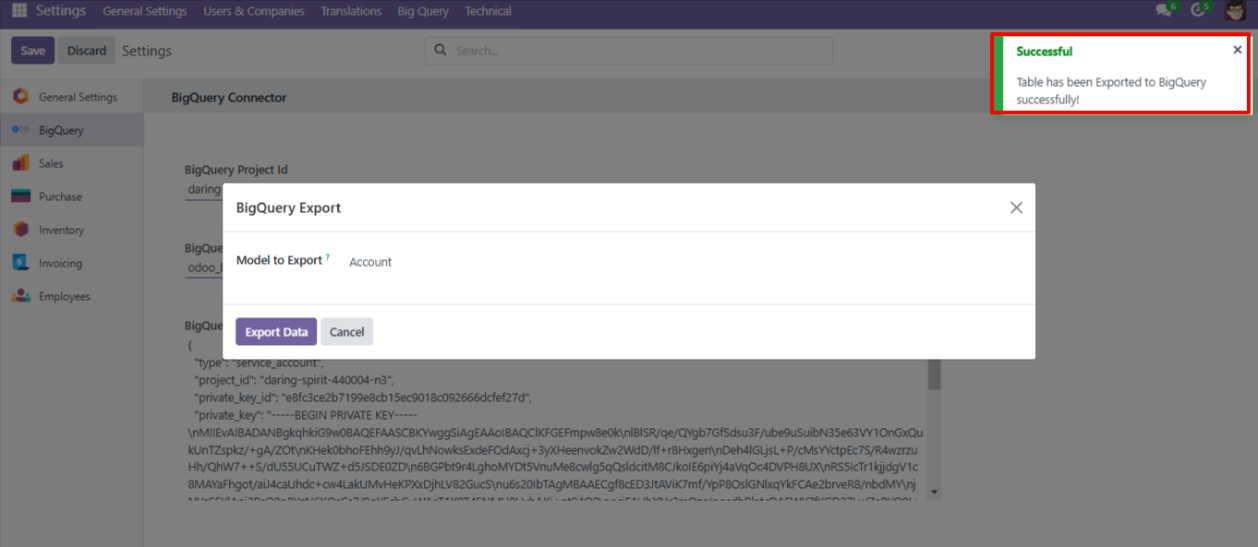Image resolution: width=1258 pixels, height=547 pixels.
Task: Click the Employees sidebar icon
Action: (21, 296)
